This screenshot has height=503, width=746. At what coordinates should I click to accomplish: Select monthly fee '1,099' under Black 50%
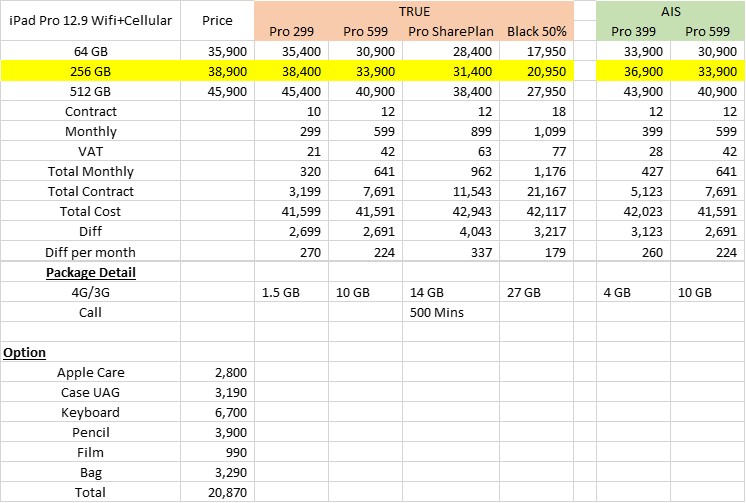point(537,131)
